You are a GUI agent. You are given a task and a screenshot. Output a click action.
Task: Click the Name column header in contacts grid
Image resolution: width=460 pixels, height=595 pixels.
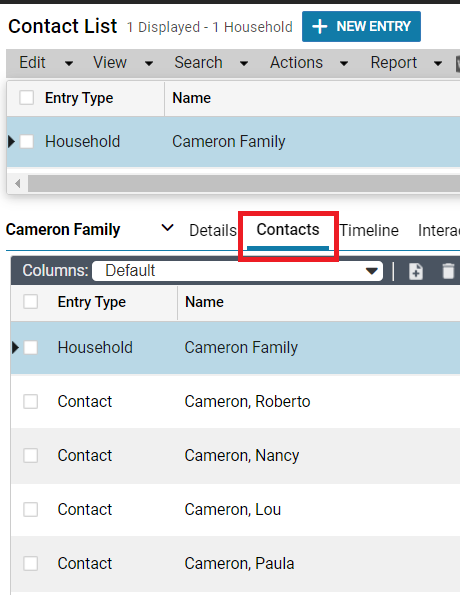tap(204, 302)
